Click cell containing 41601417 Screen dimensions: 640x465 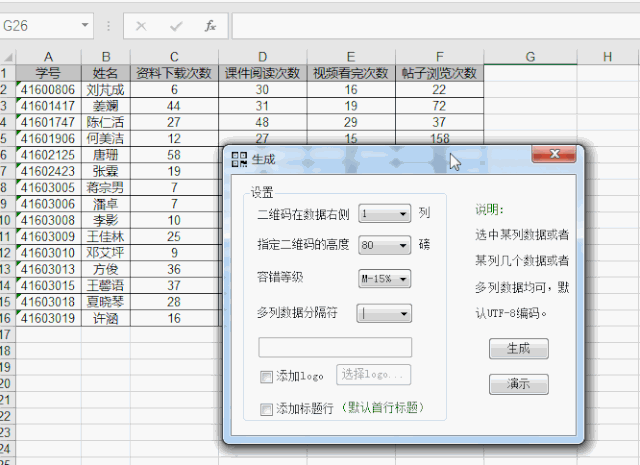point(49,106)
